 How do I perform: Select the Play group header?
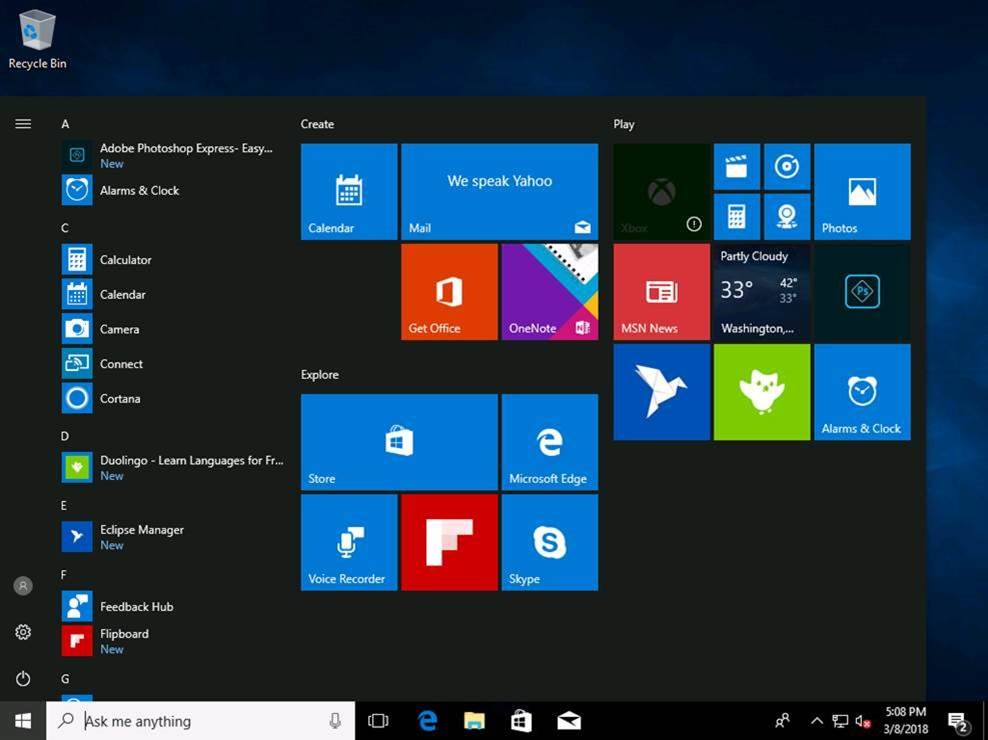pos(624,124)
